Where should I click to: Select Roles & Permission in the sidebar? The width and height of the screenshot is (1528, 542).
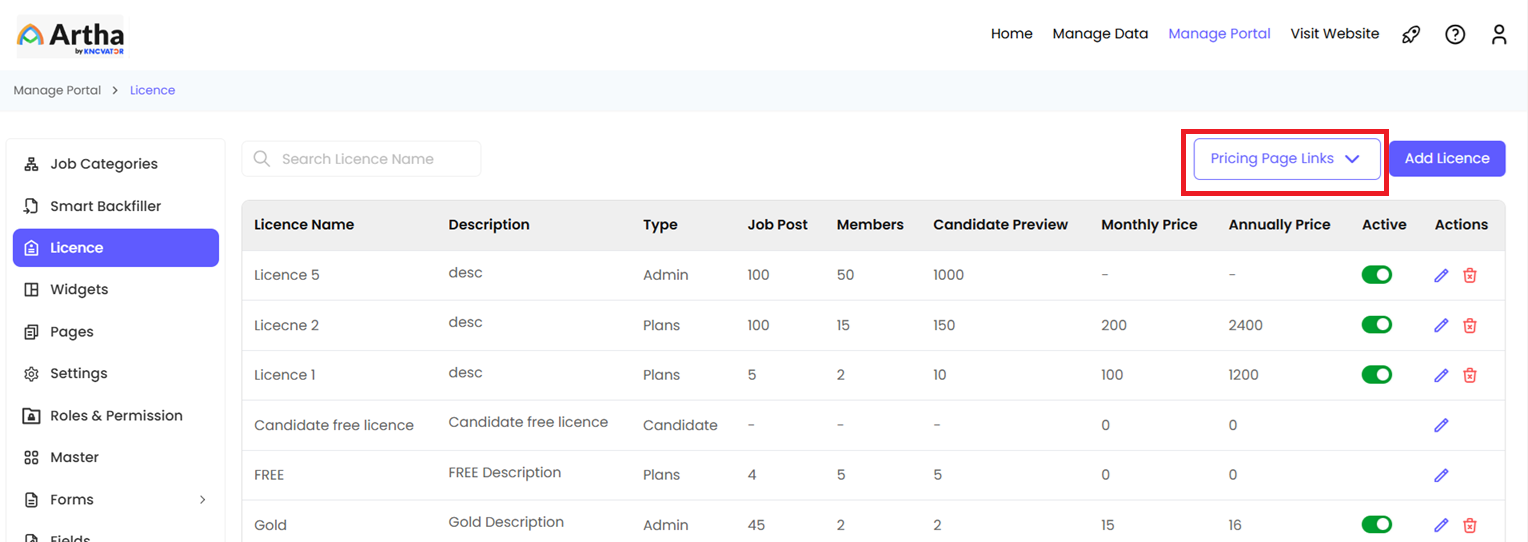tap(116, 416)
